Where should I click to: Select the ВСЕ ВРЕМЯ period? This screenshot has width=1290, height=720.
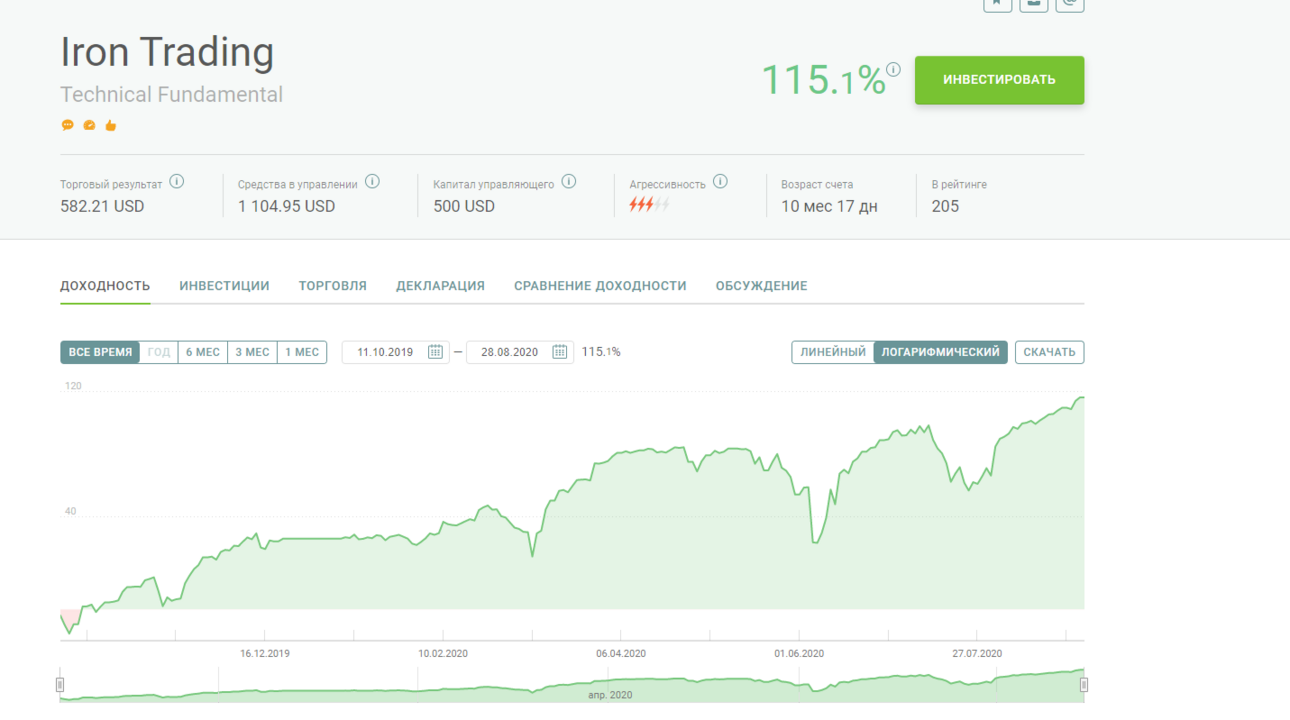tap(100, 352)
